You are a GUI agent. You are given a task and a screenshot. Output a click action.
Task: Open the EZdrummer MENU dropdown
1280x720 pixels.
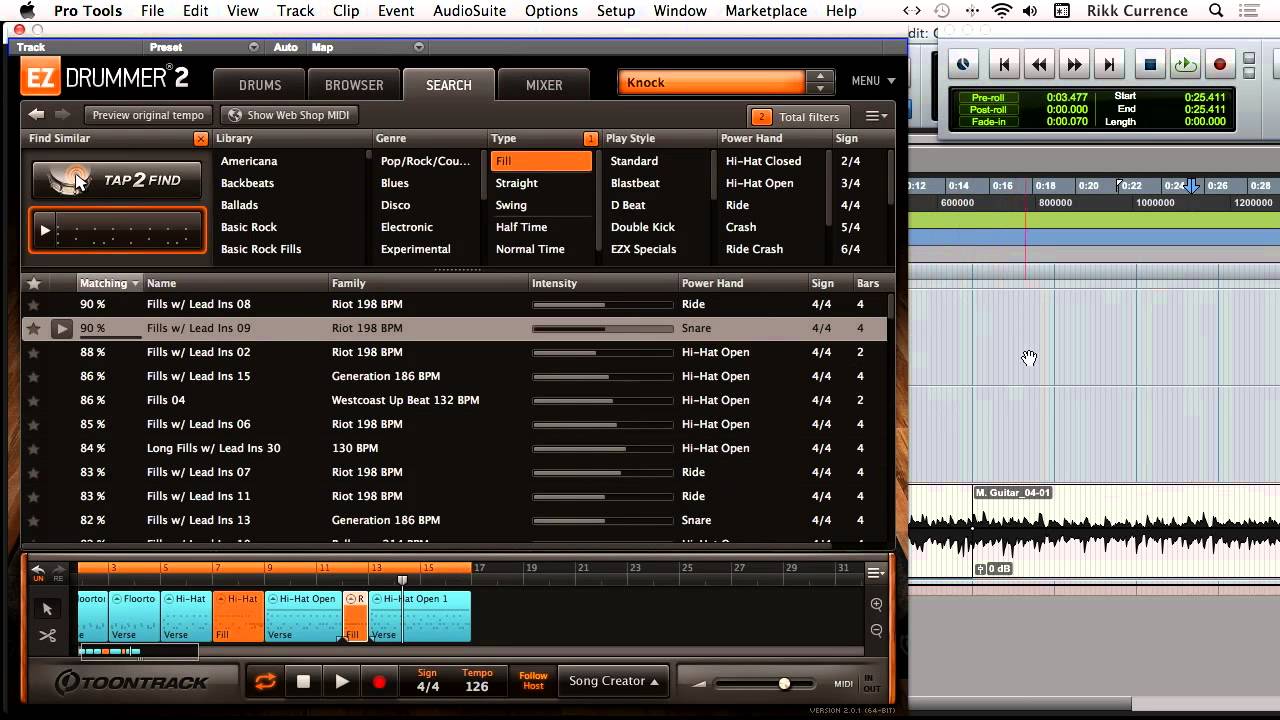coord(873,81)
